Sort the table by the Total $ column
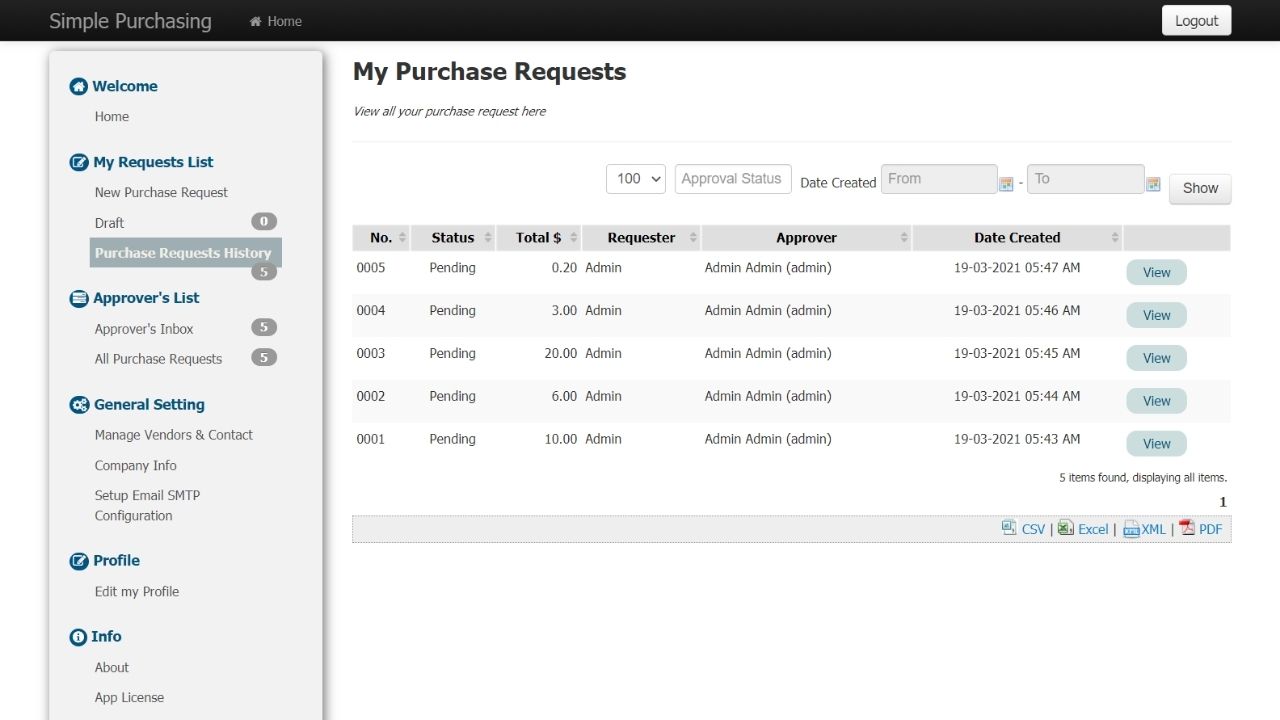Viewport: 1280px width, 720px height. click(x=538, y=238)
